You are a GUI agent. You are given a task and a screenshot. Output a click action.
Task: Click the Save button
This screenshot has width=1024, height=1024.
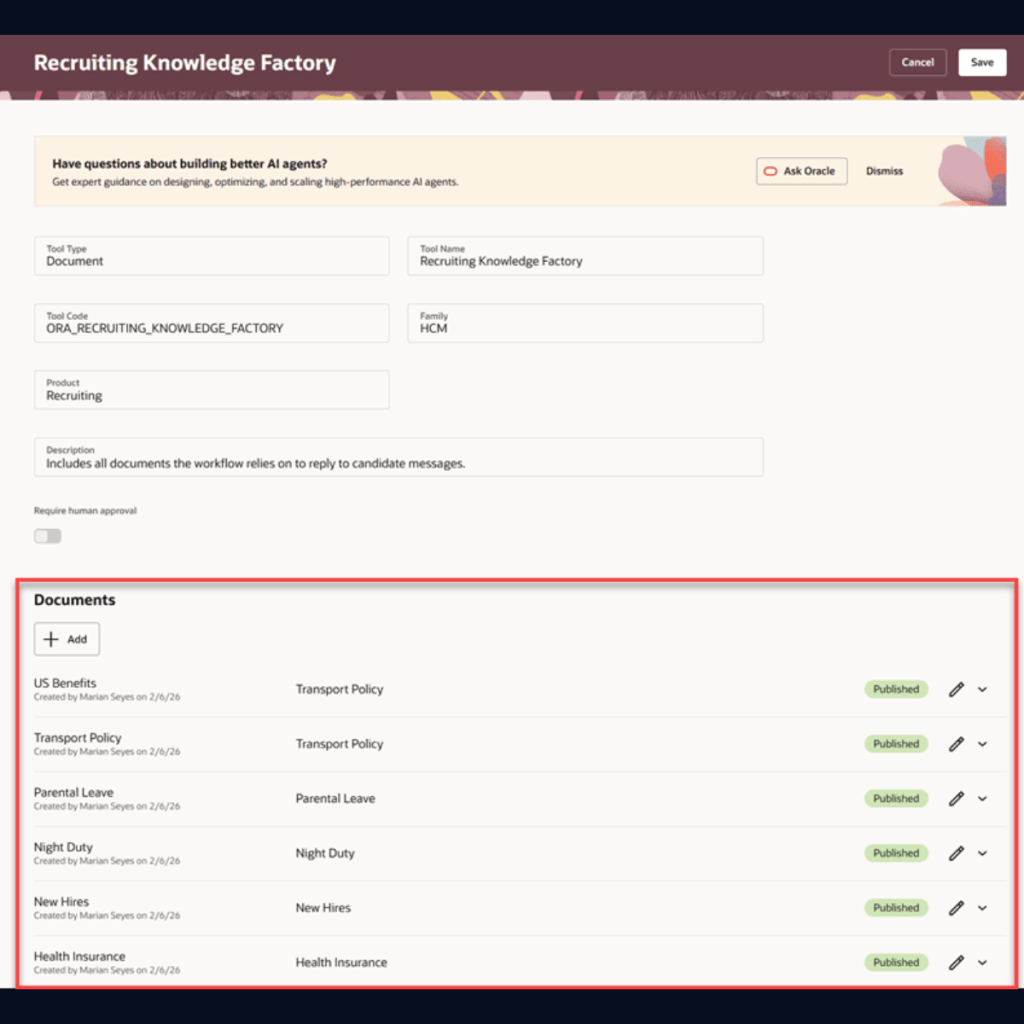[981, 62]
